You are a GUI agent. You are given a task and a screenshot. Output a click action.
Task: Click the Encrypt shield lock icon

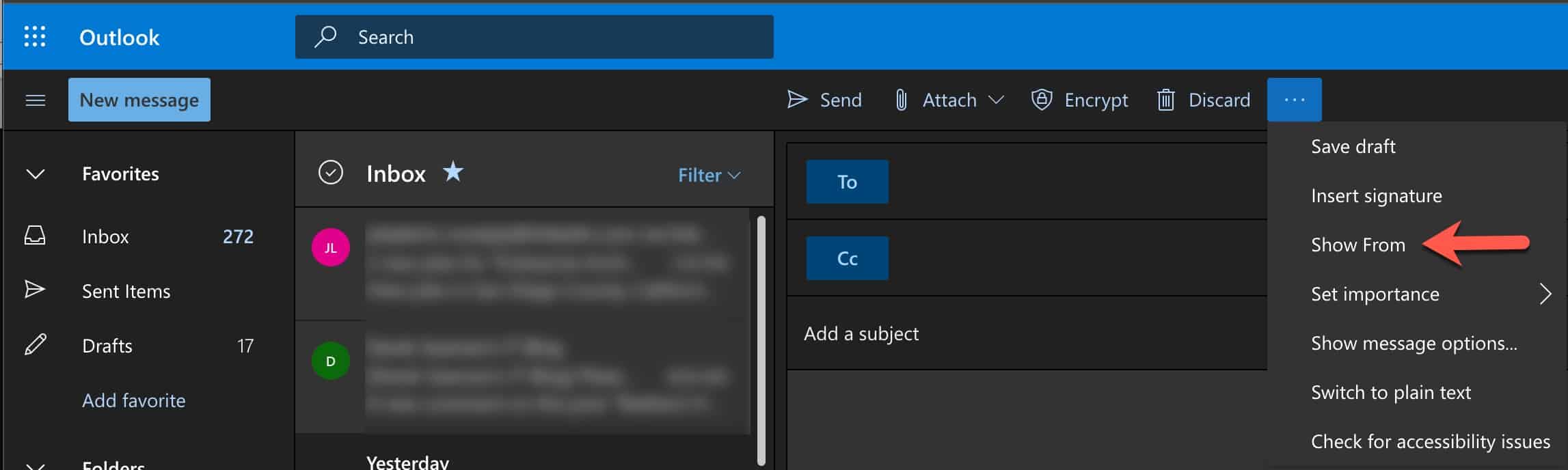click(x=1041, y=100)
